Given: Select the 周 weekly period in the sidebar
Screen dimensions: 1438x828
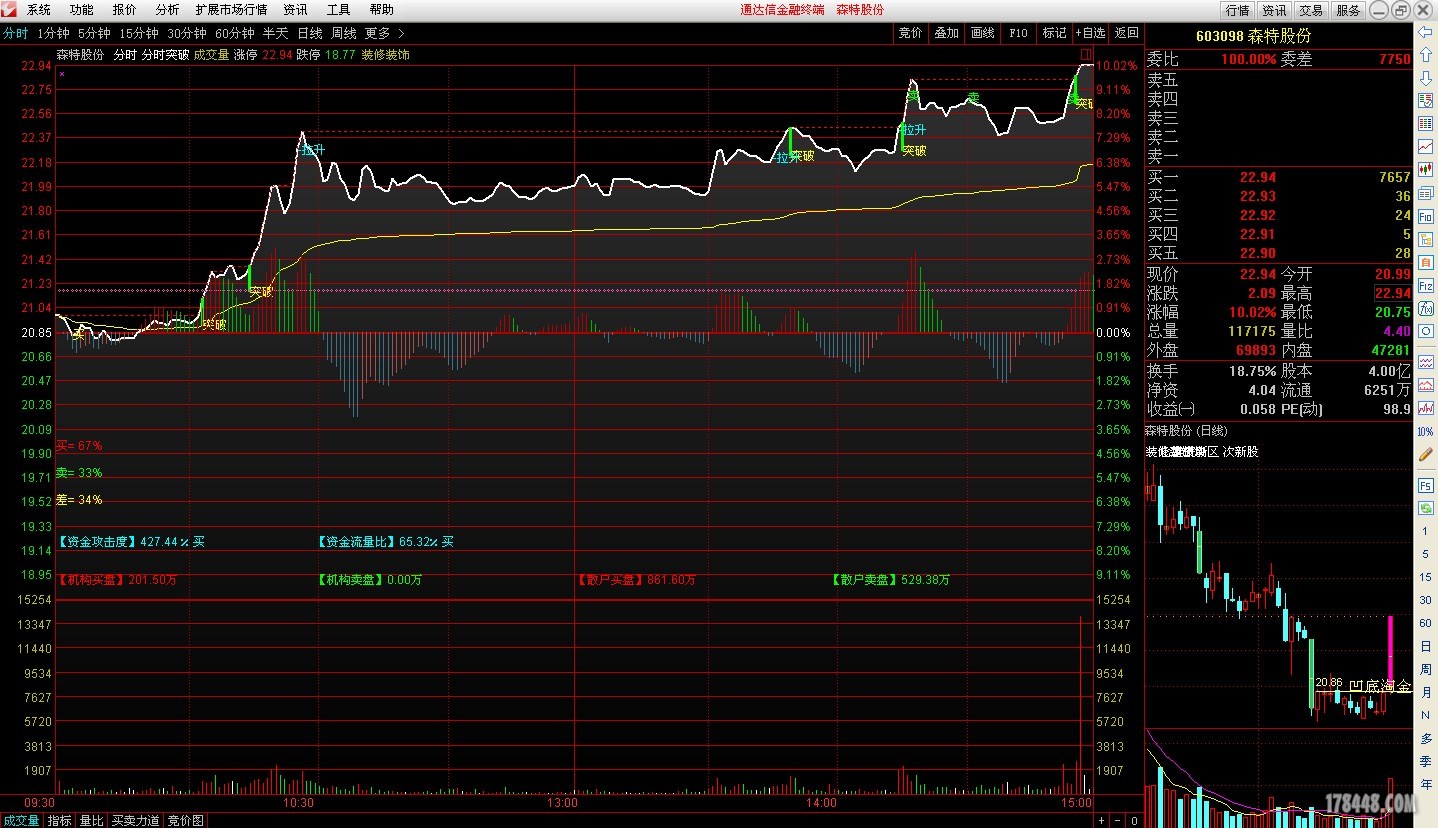Looking at the screenshot, I should coord(1425,670).
